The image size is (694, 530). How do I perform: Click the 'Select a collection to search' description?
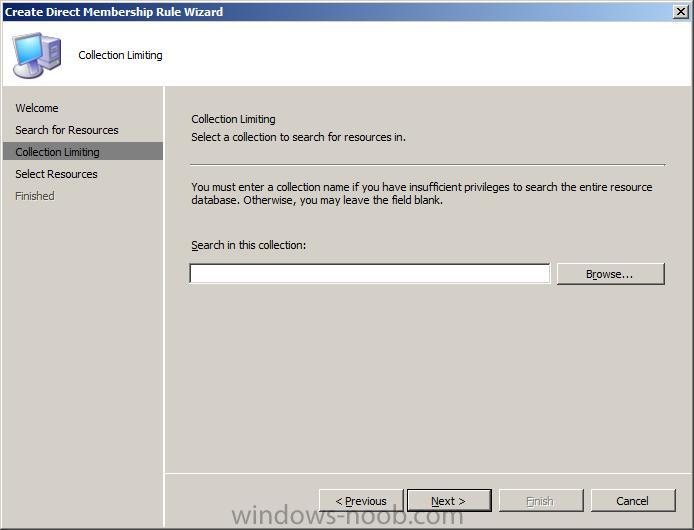298,137
